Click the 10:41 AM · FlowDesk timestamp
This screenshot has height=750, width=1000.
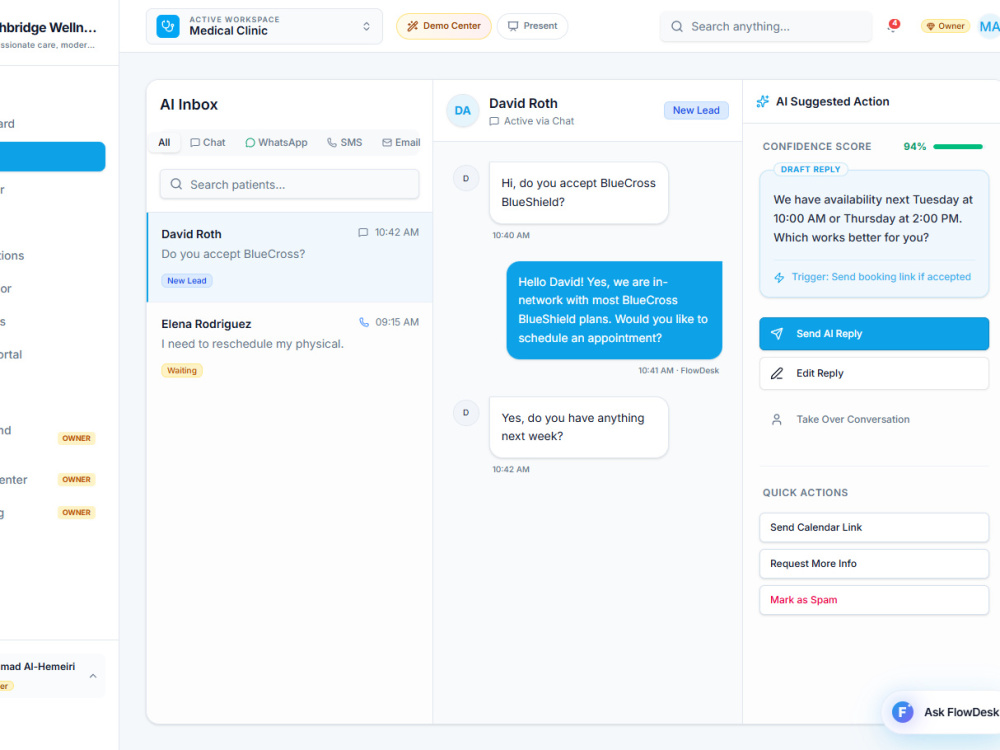coord(678,371)
